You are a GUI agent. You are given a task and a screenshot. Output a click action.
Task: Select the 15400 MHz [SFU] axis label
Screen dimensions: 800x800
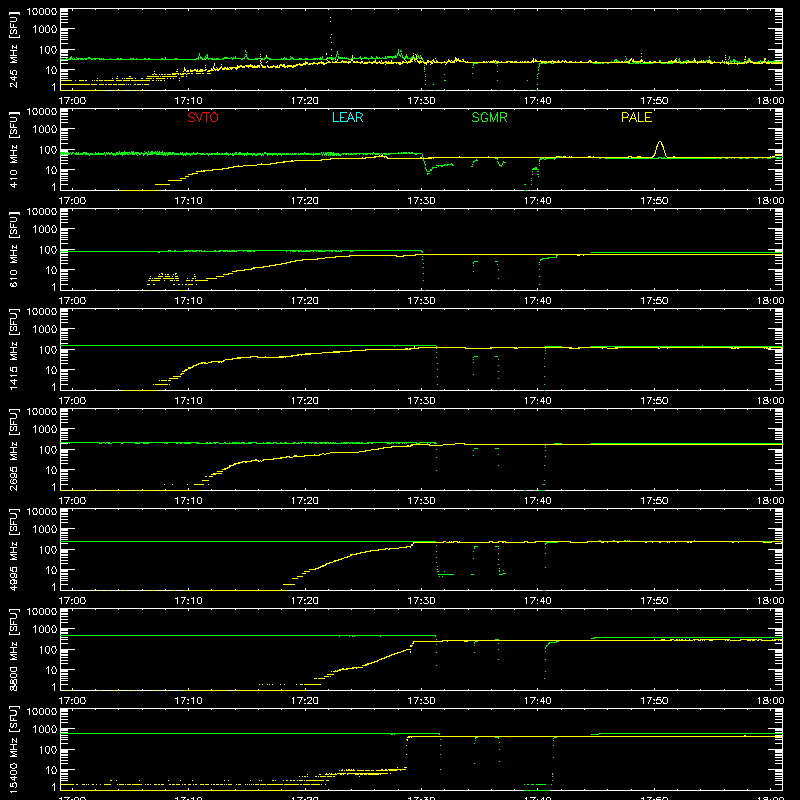(x=14, y=749)
